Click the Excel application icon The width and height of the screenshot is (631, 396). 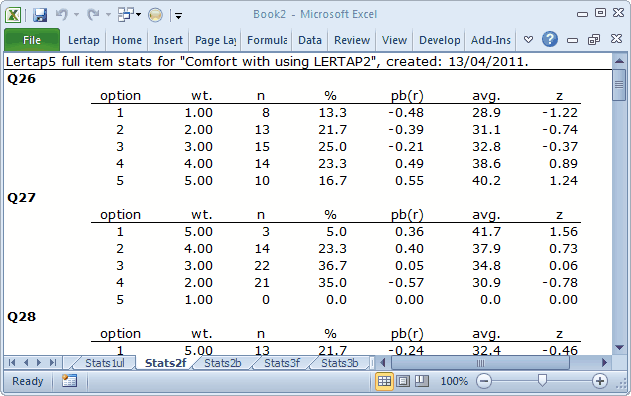13,15
